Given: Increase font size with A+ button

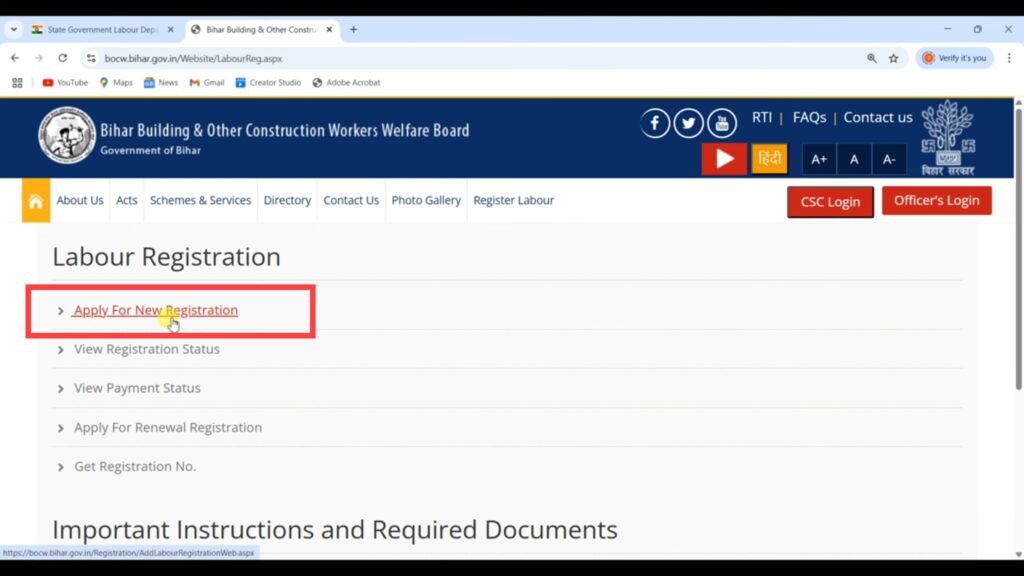Looking at the screenshot, I should [819, 159].
